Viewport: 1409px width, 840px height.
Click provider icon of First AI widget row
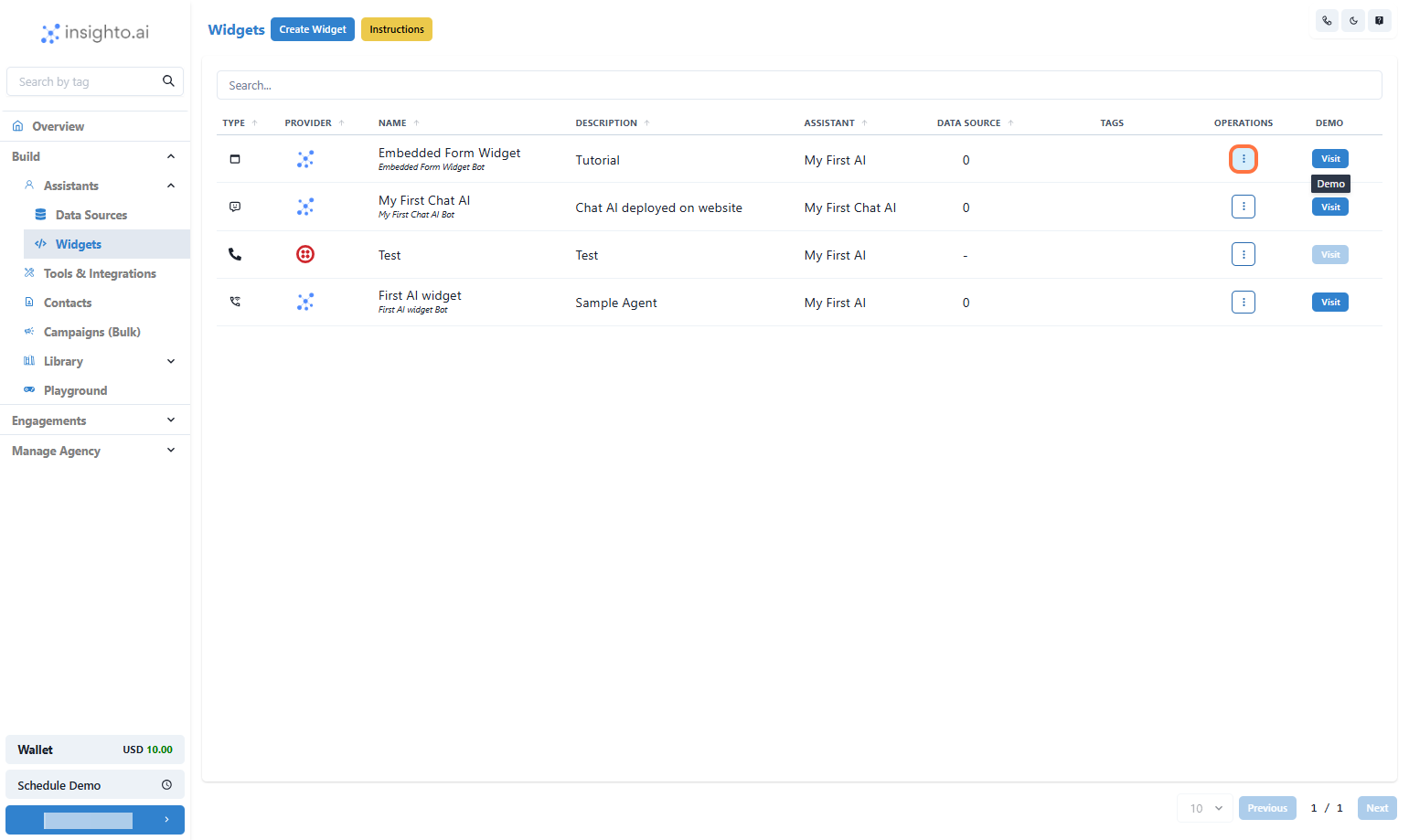tap(305, 302)
